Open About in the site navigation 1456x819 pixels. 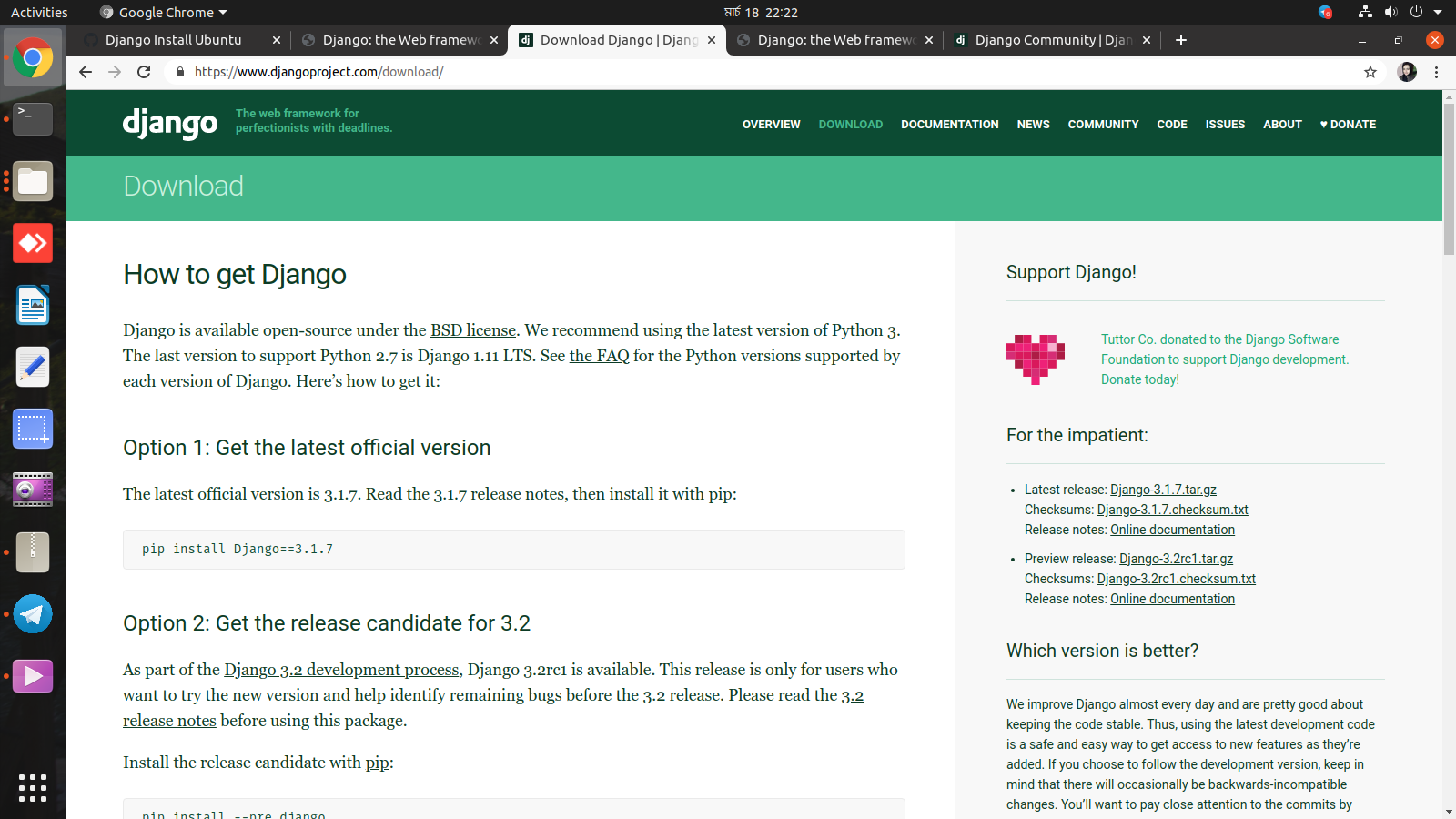point(1283,125)
